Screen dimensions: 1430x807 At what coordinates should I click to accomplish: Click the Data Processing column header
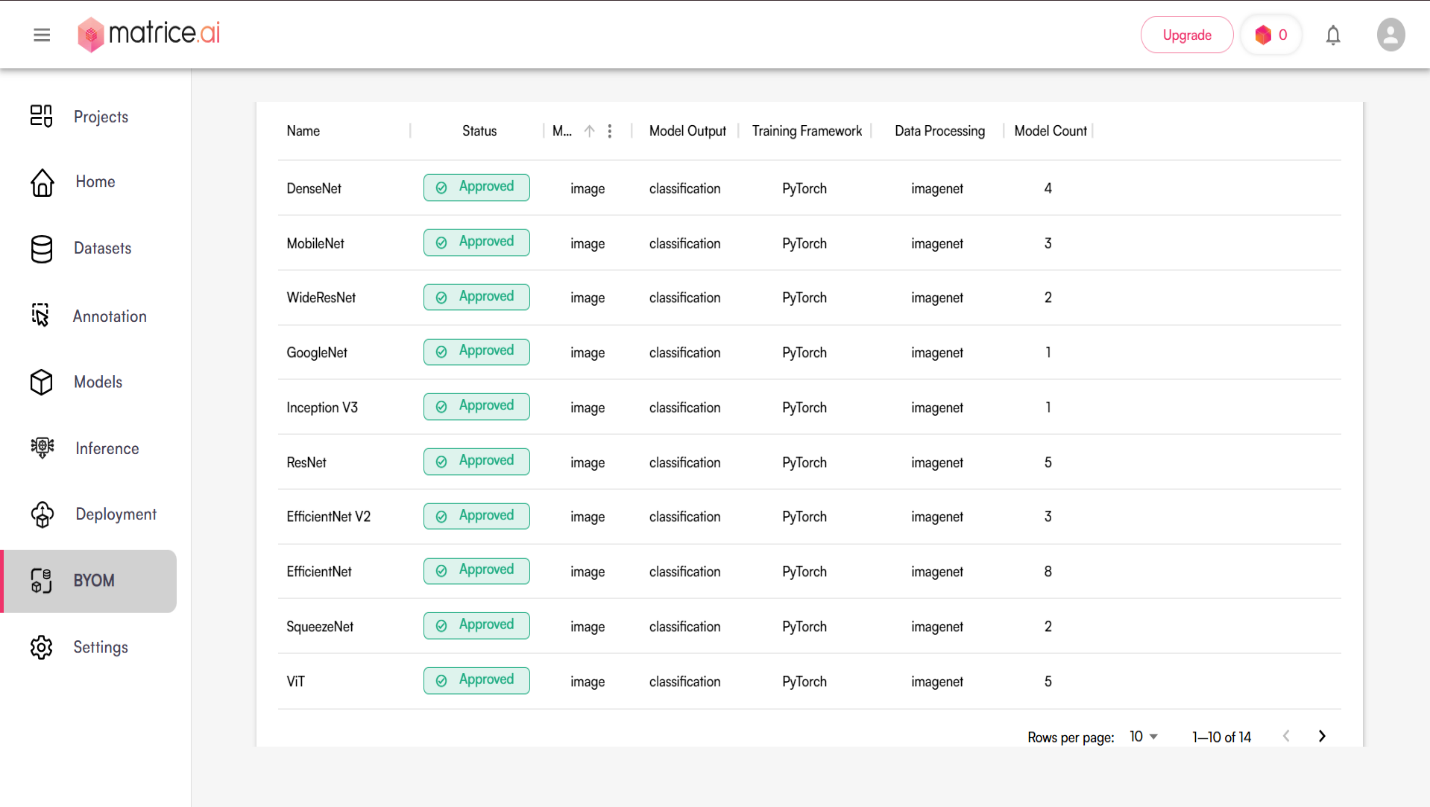(939, 131)
